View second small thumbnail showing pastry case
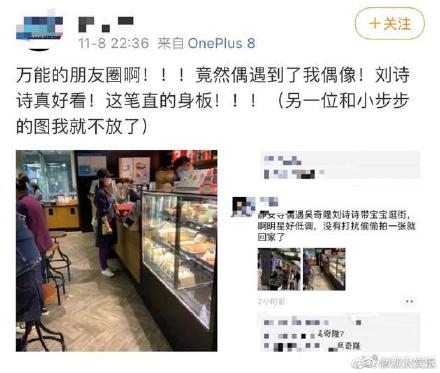Image resolution: width=440 pixels, height=373 pixels. tap(324, 269)
